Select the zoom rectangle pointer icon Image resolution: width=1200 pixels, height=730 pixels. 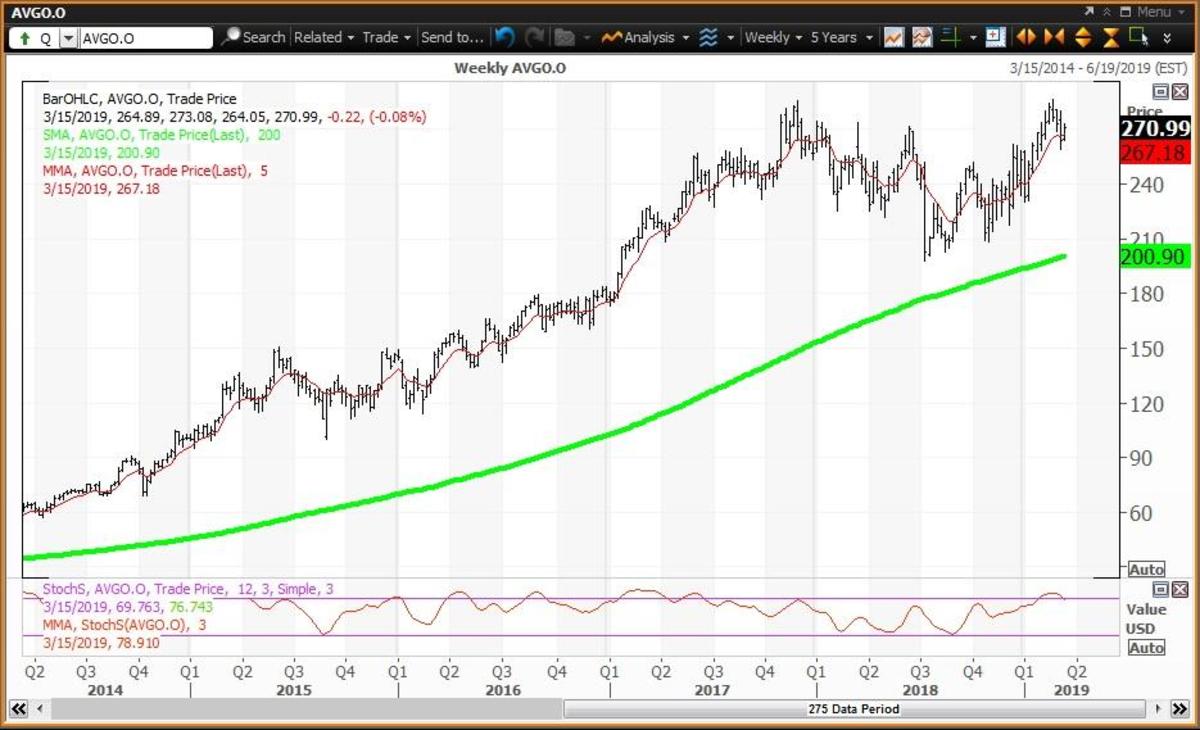(1138, 37)
